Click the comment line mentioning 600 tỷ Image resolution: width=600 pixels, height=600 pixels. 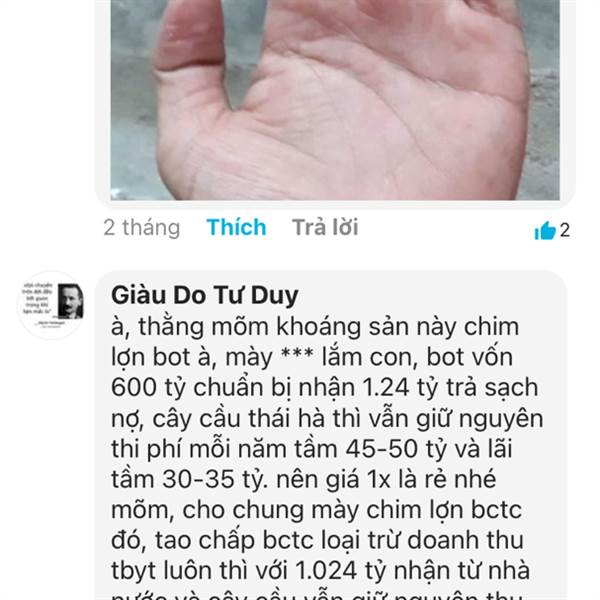(324, 388)
